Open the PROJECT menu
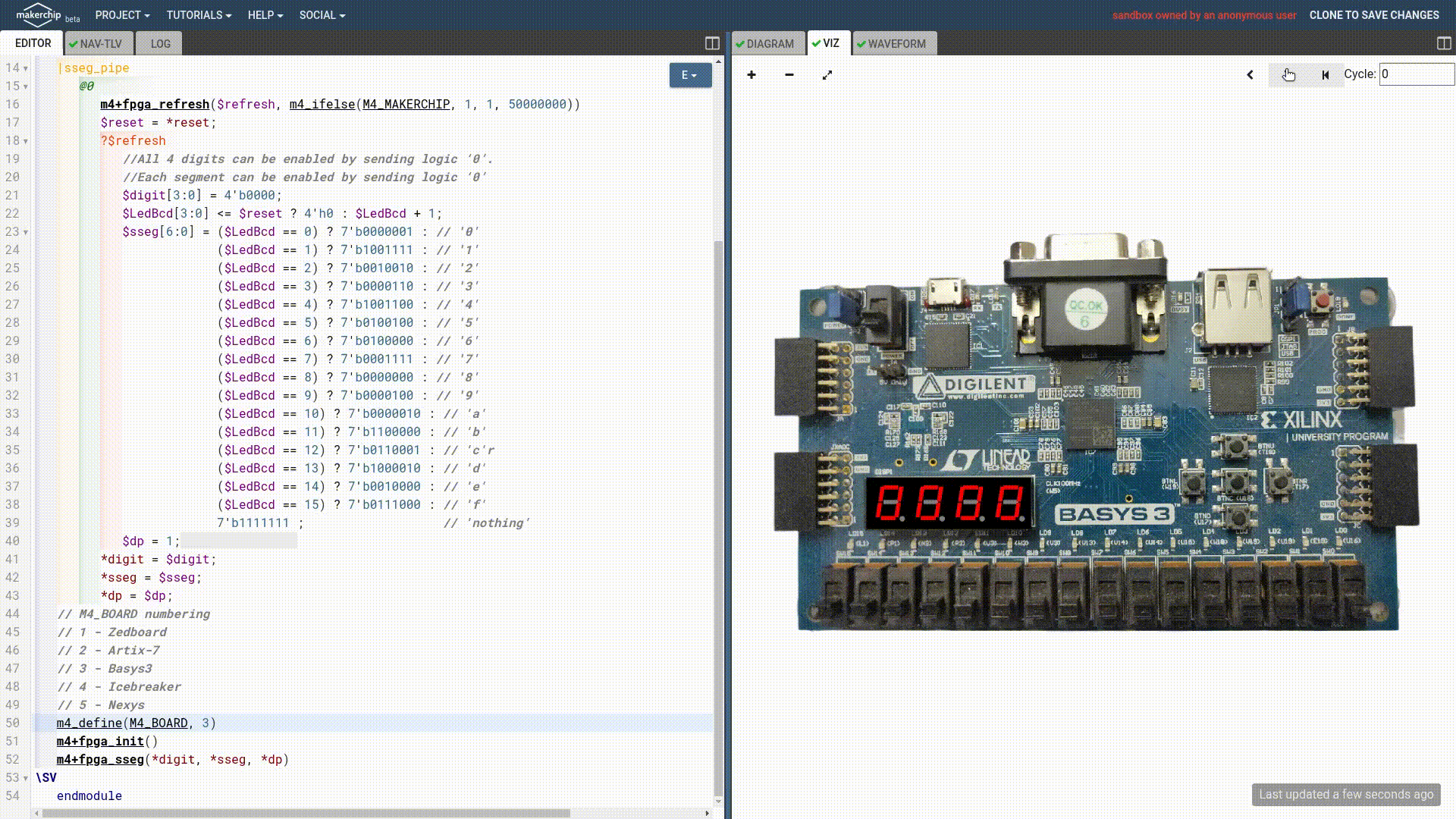 122,15
